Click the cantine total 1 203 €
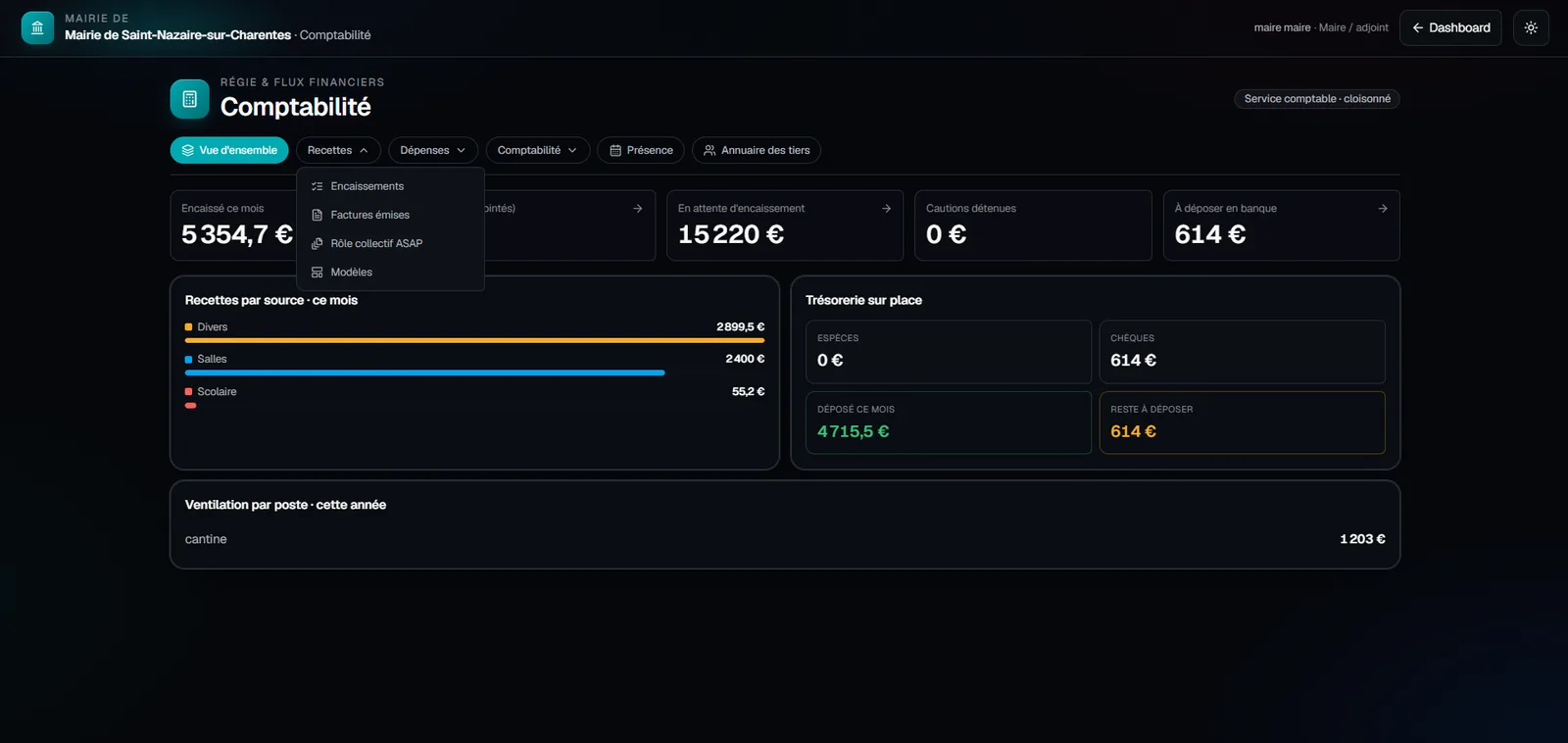This screenshot has height=743, width=1568. pyautogui.click(x=1362, y=539)
